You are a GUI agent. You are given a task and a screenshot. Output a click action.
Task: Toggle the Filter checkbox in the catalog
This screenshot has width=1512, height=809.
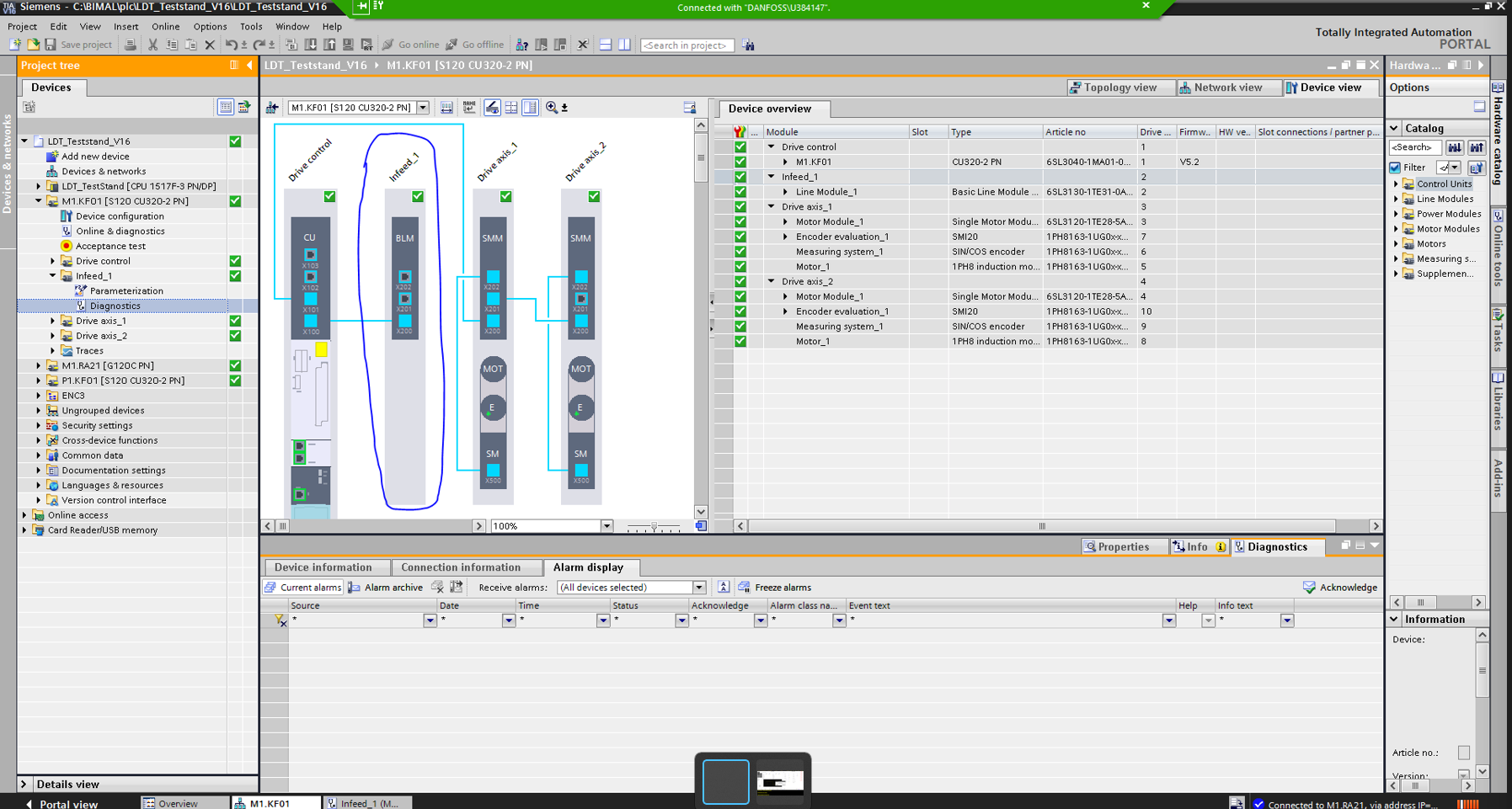1396,168
